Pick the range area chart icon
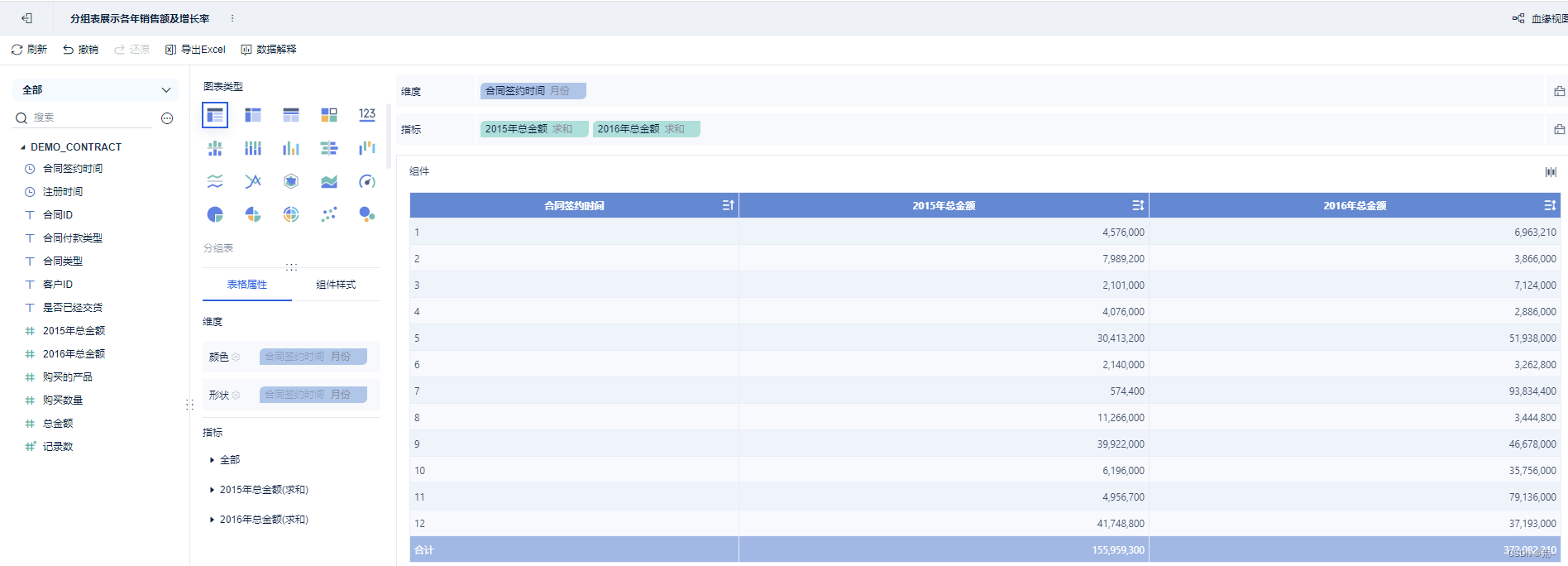 [329, 181]
